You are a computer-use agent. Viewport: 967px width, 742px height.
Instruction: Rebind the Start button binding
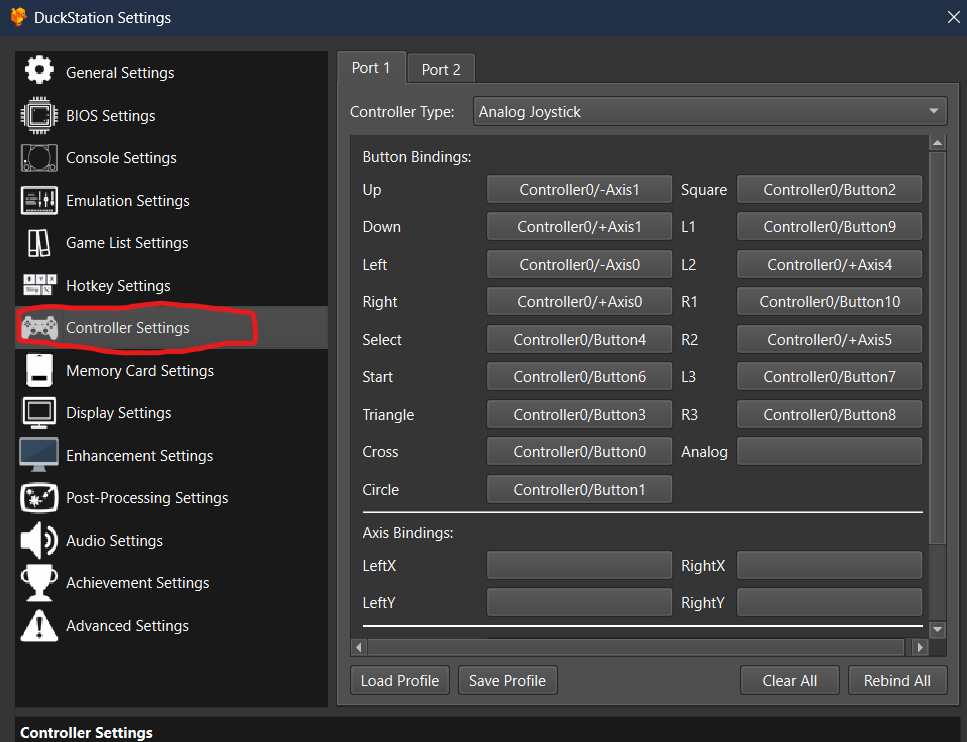point(579,377)
